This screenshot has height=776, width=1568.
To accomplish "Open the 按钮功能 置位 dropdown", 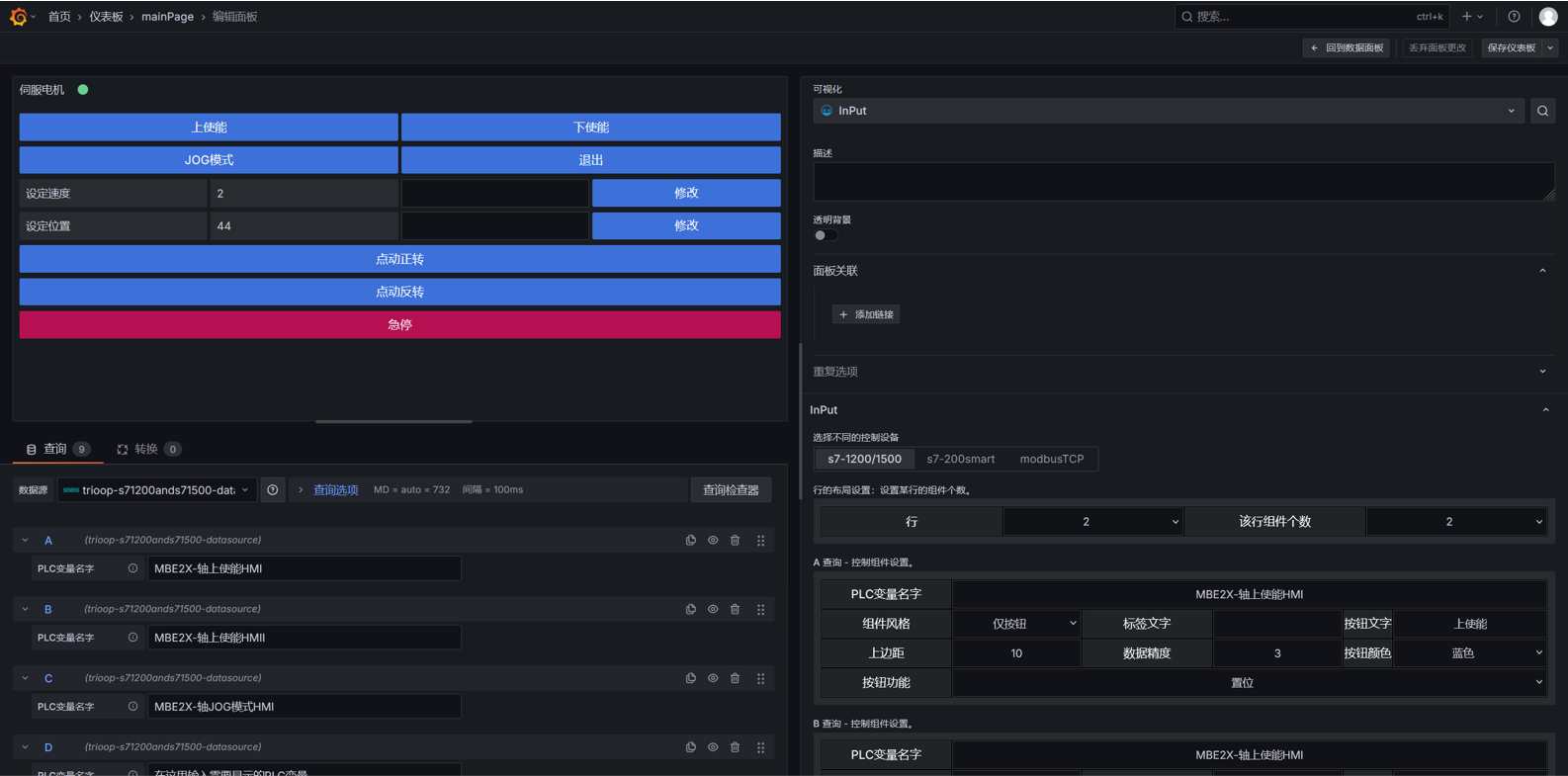I will pos(1250,683).
